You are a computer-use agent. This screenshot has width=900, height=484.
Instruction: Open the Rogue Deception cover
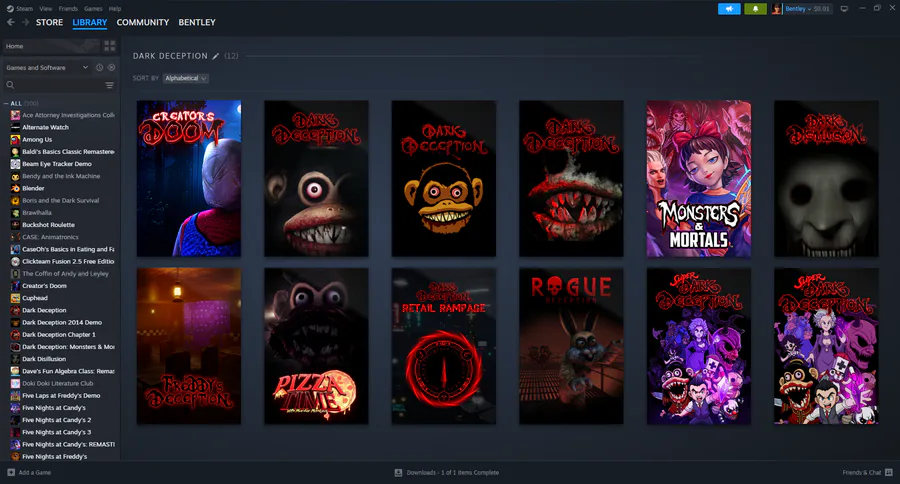coord(571,346)
